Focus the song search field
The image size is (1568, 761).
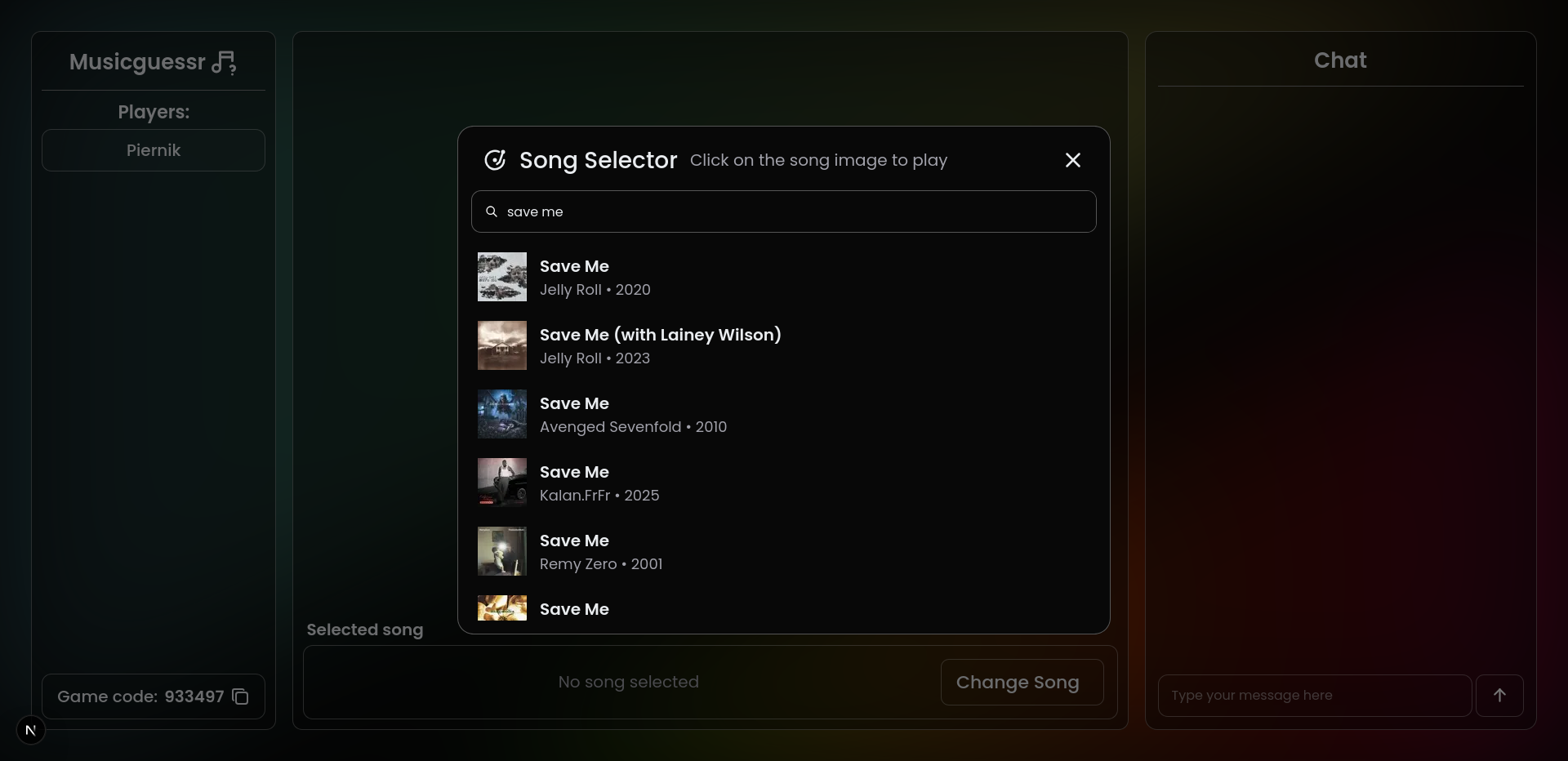pos(784,211)
